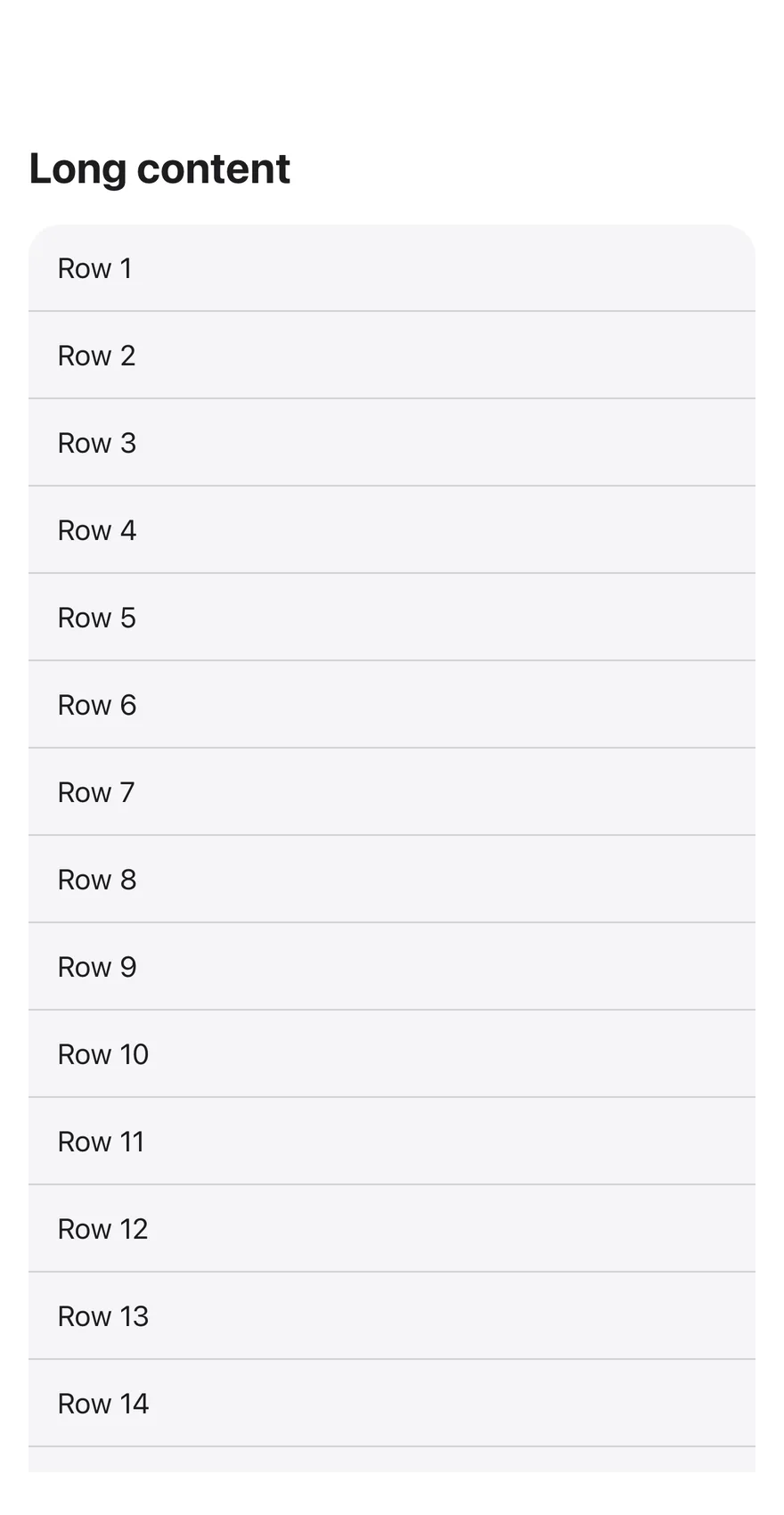The width and height of the screenshot is (784, 1515).
Task: Choose Row 3 from the list
Action: pos(392,443)
